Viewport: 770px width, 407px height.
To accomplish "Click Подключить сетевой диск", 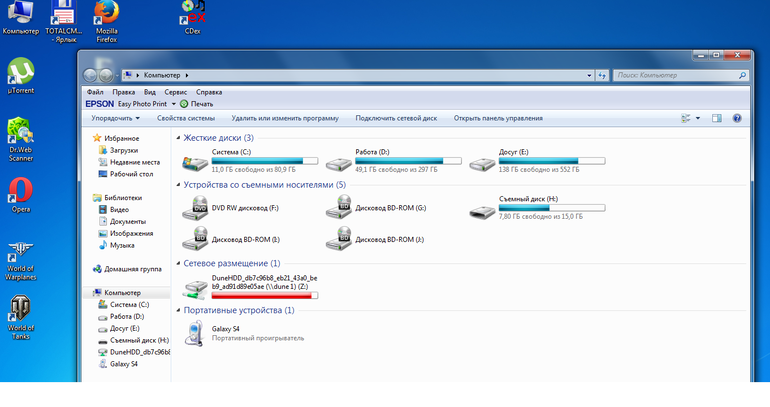I will (x=396, y=118).
